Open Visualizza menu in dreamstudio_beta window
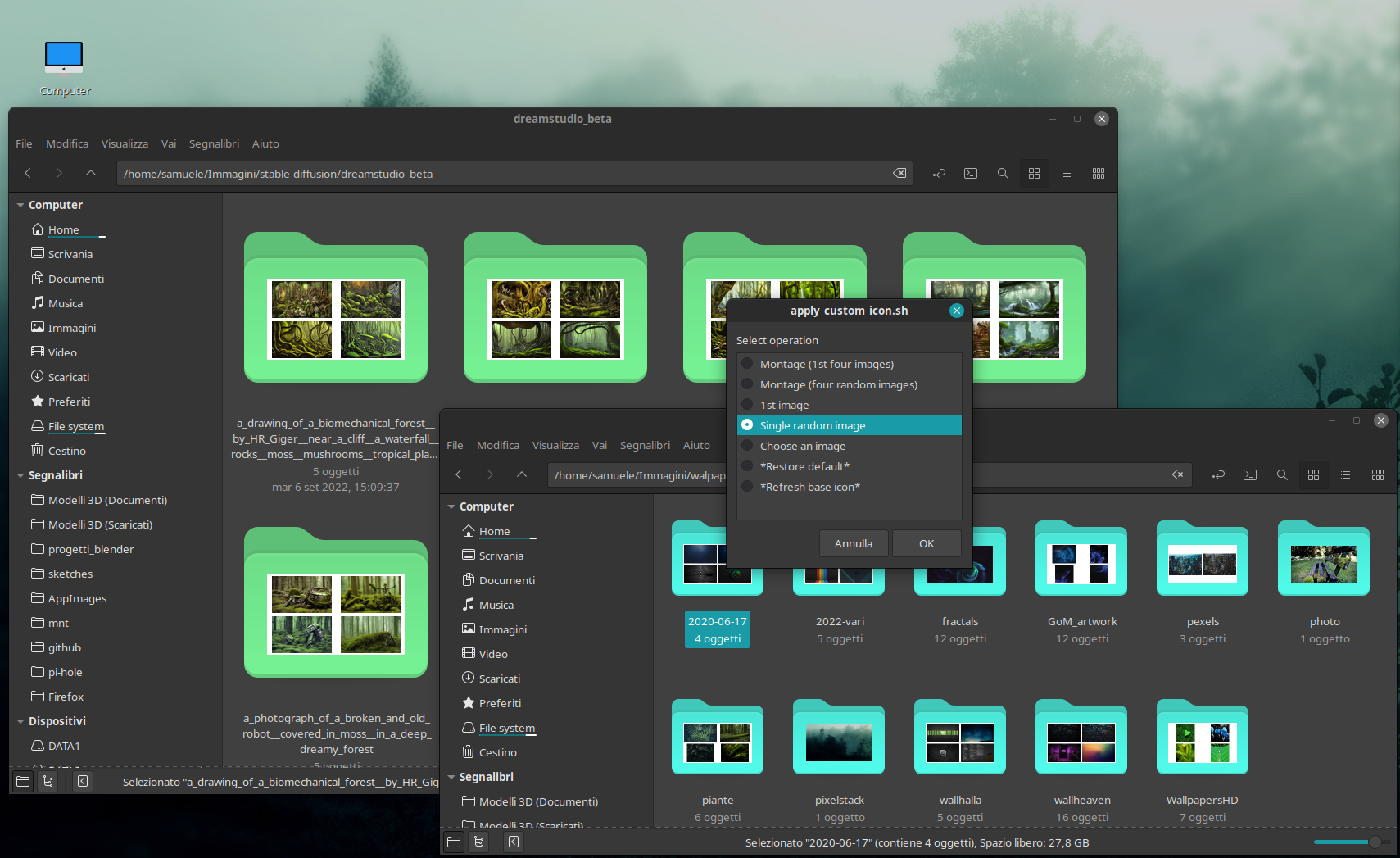This screenshot has height=858, width=1400. (x=125, y=143)
